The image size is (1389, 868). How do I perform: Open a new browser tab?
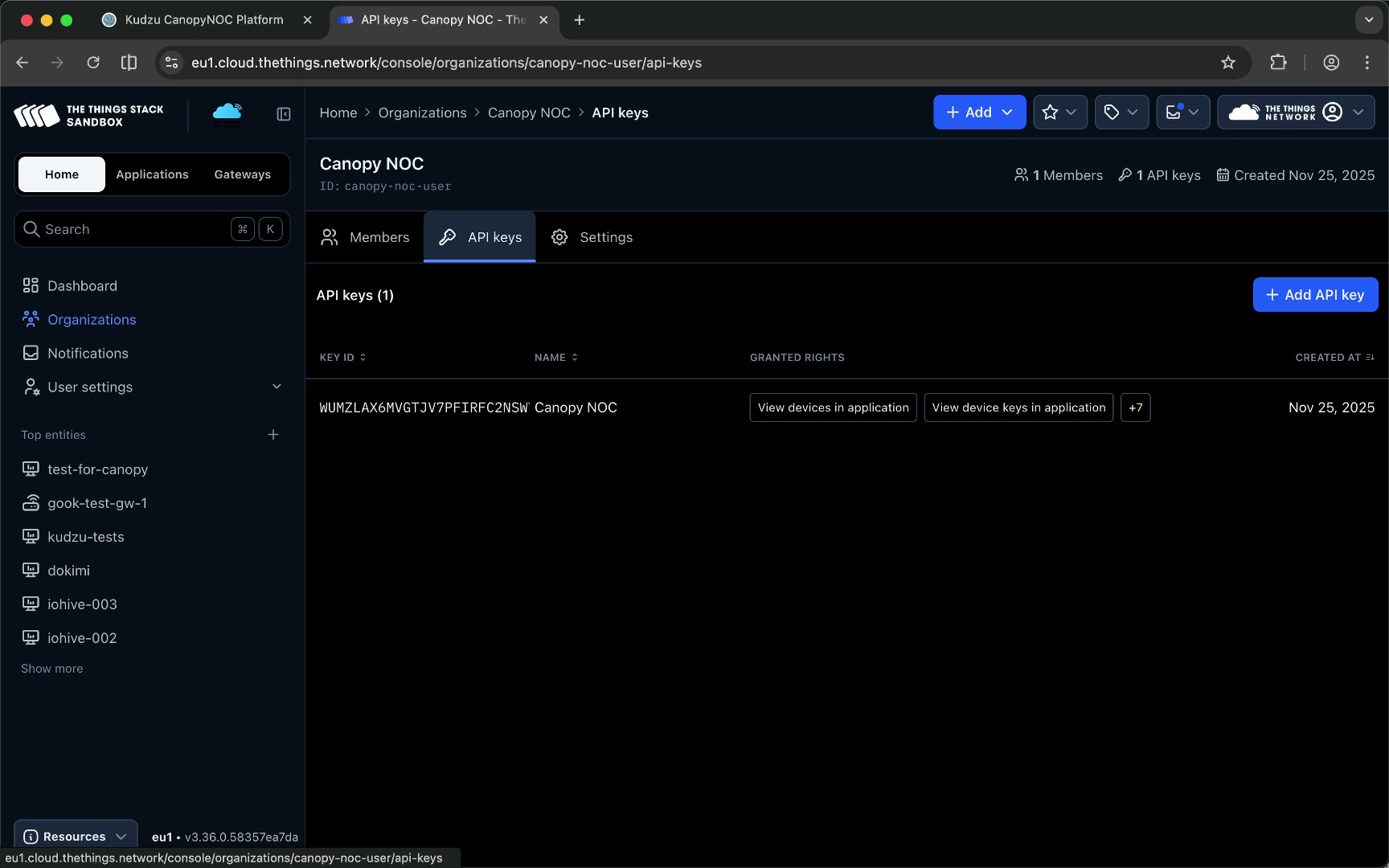pyautogui.click(x=580, y=20)
